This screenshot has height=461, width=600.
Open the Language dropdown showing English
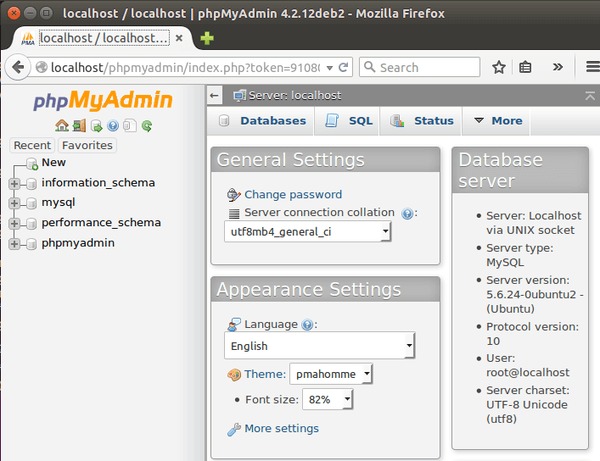point(319,346)
